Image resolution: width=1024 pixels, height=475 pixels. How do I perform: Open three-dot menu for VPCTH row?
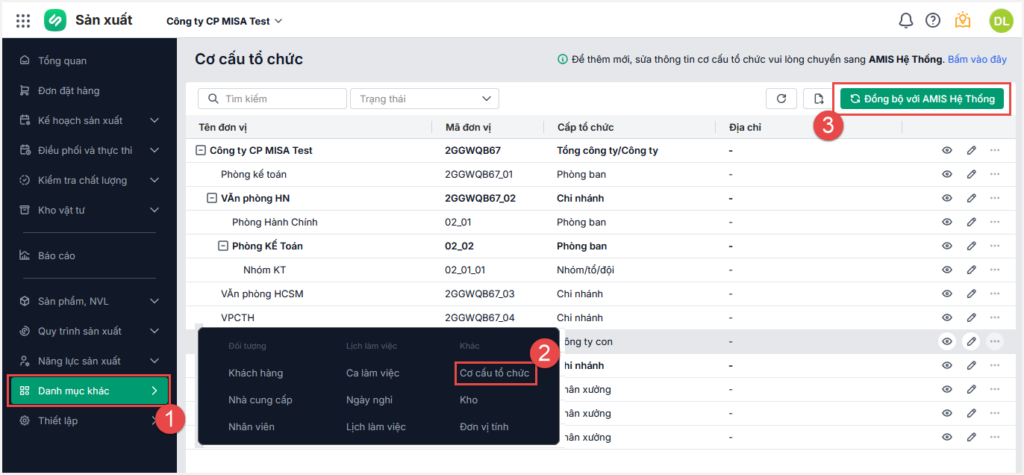(x=995, y=318)
